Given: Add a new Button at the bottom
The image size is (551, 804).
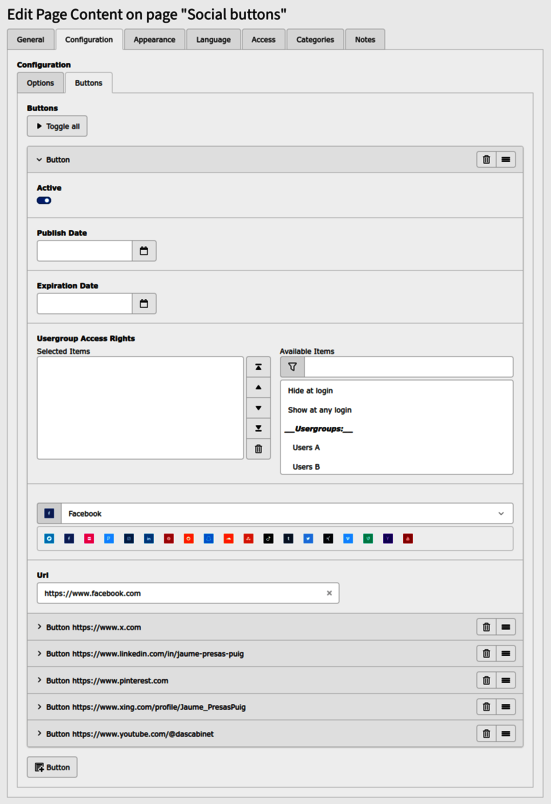Looking at the screenshot, I should (x=52, y=767).
